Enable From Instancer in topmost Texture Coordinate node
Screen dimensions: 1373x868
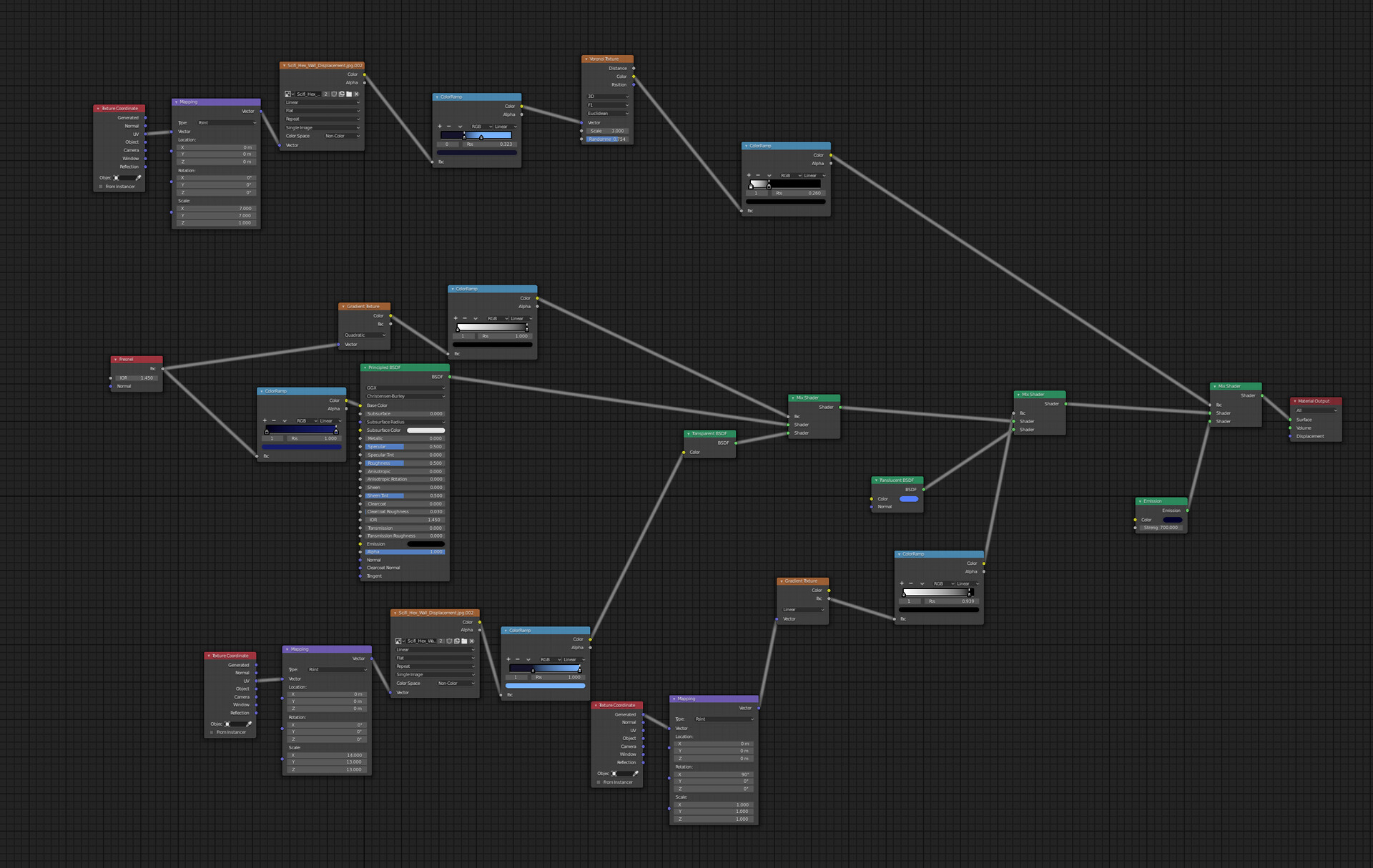[x=101, y=187]
